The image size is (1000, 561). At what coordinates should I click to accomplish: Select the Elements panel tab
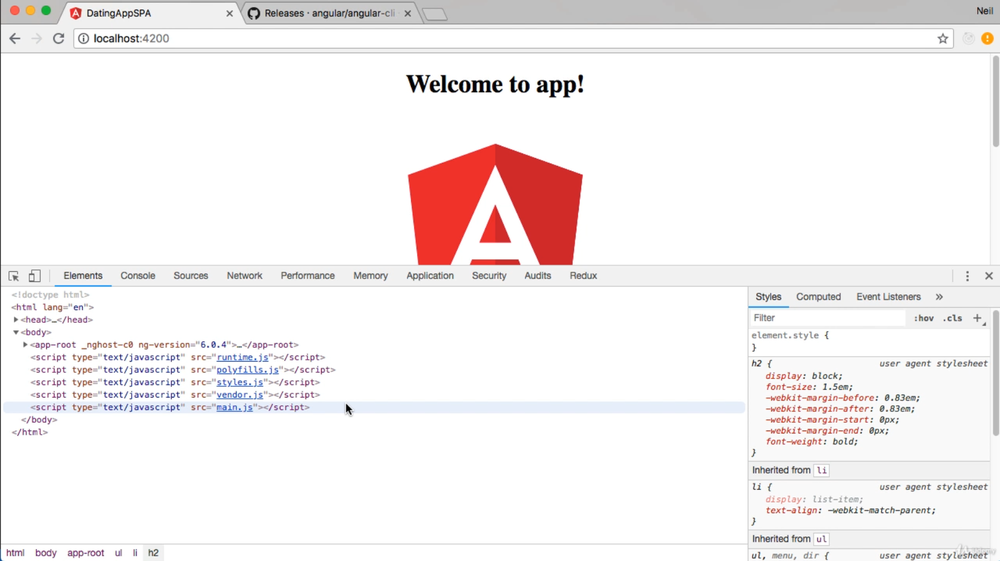[83, 276]
